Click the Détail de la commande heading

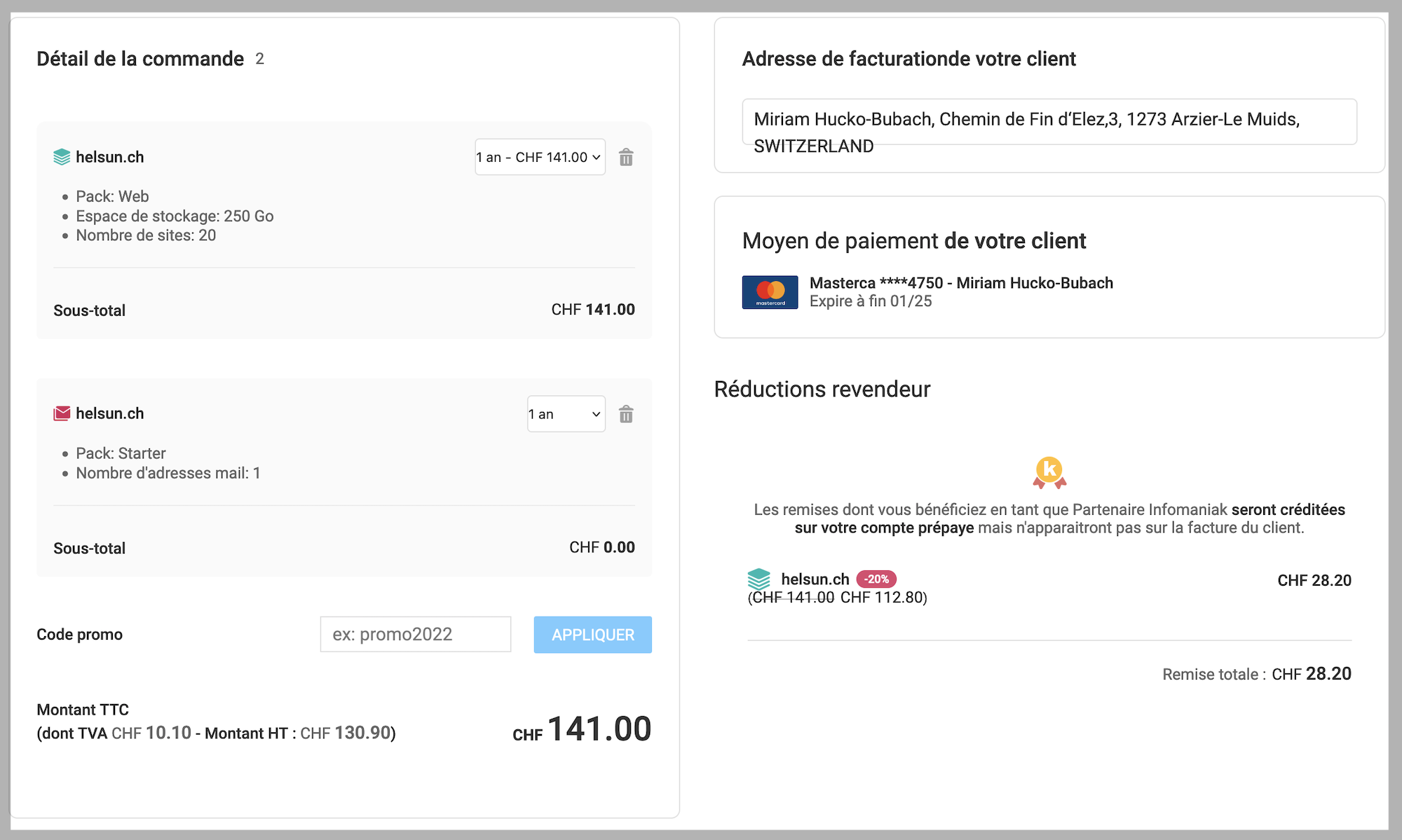(x=140, y=59)
